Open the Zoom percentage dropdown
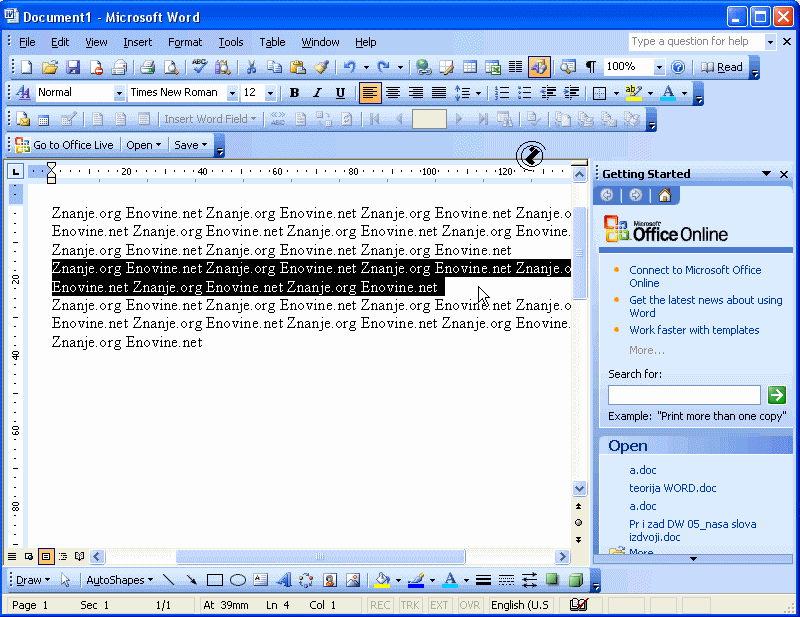This screenshot has width=800, height=617. (x=659, y=67)
